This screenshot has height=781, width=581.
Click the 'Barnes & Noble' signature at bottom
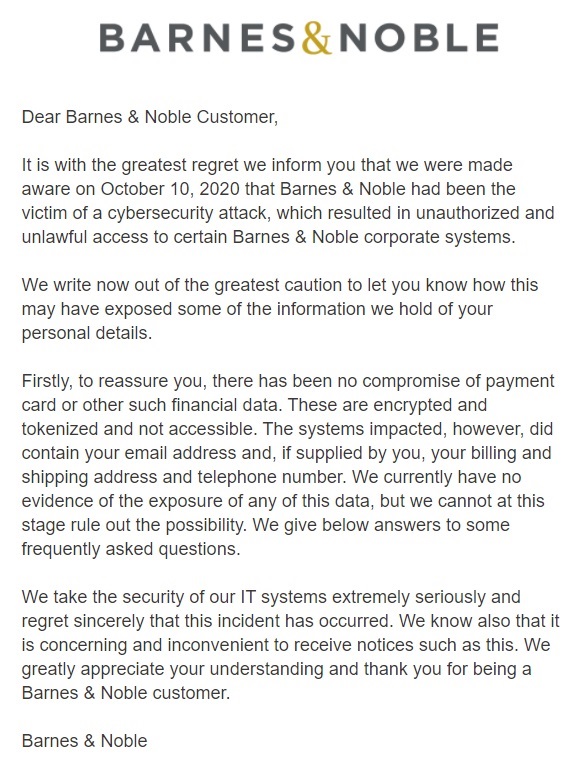[84, 741]
